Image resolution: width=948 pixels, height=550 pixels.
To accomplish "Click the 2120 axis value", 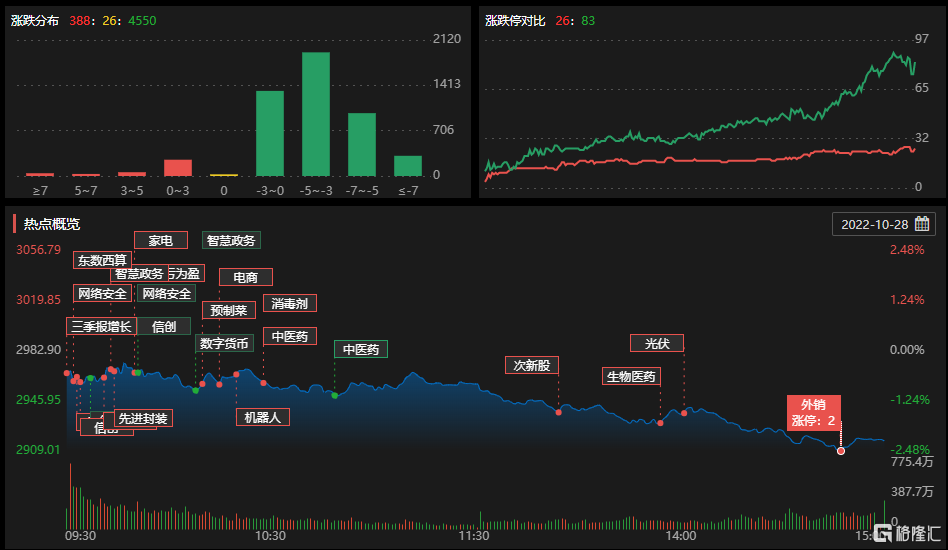I will click(x=447, y=39).
